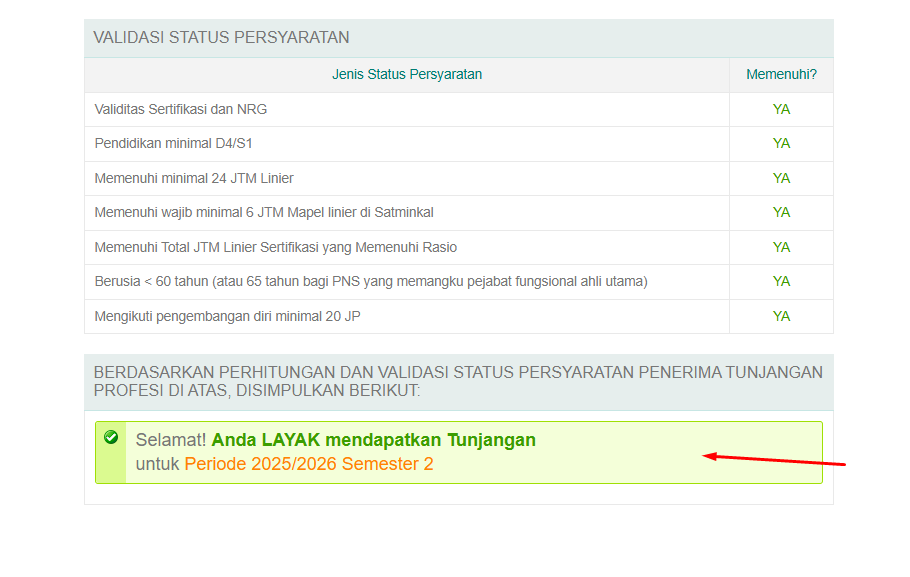Viewport: 910px width, 577px height.
Task: Click YA status for Validitas Sertifikasi
Action: (781, 109)
